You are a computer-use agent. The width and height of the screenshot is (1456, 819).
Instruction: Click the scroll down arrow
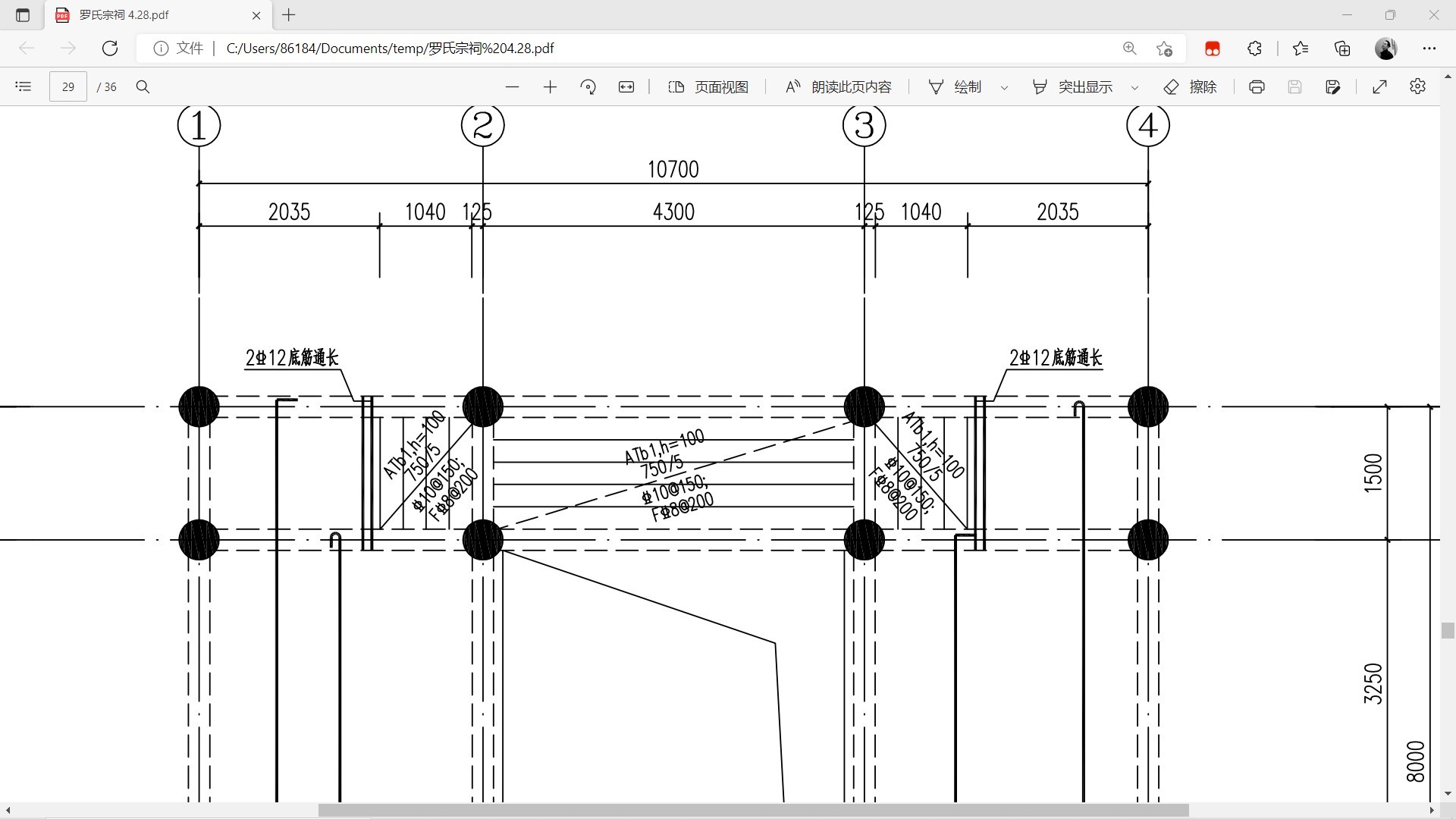point(1448,794)
